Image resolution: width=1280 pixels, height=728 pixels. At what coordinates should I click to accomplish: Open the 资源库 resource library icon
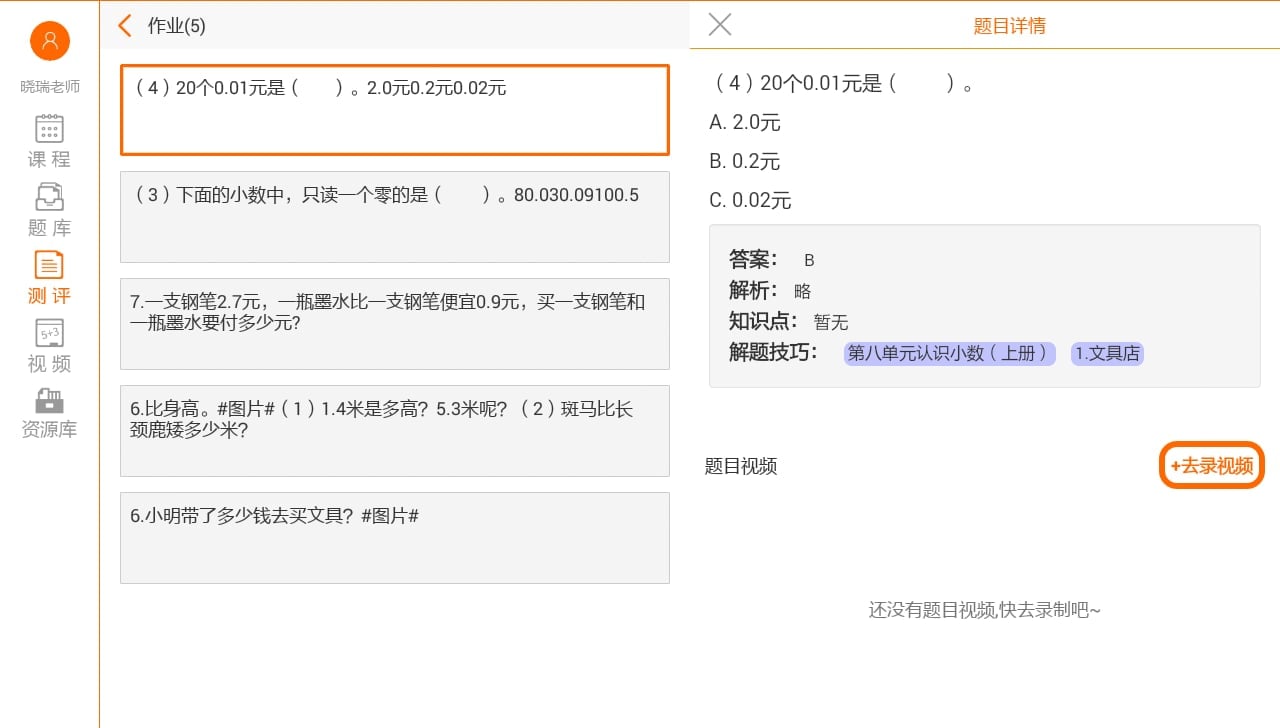click(x=49, y=400)
